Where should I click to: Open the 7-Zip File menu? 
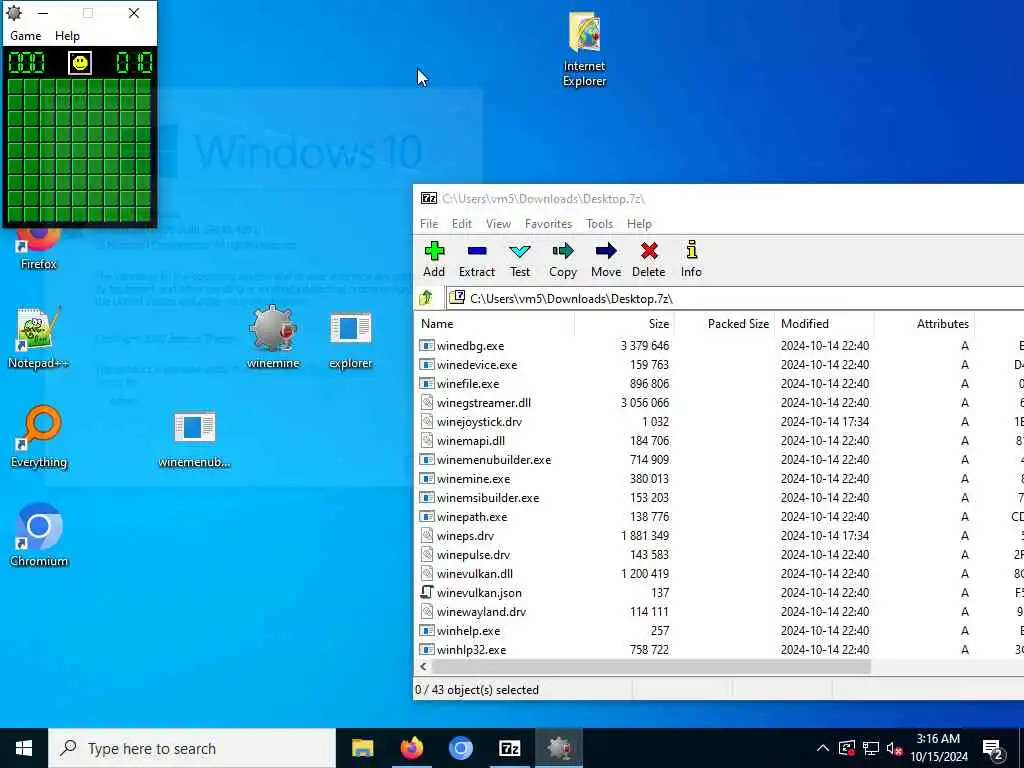429,223
